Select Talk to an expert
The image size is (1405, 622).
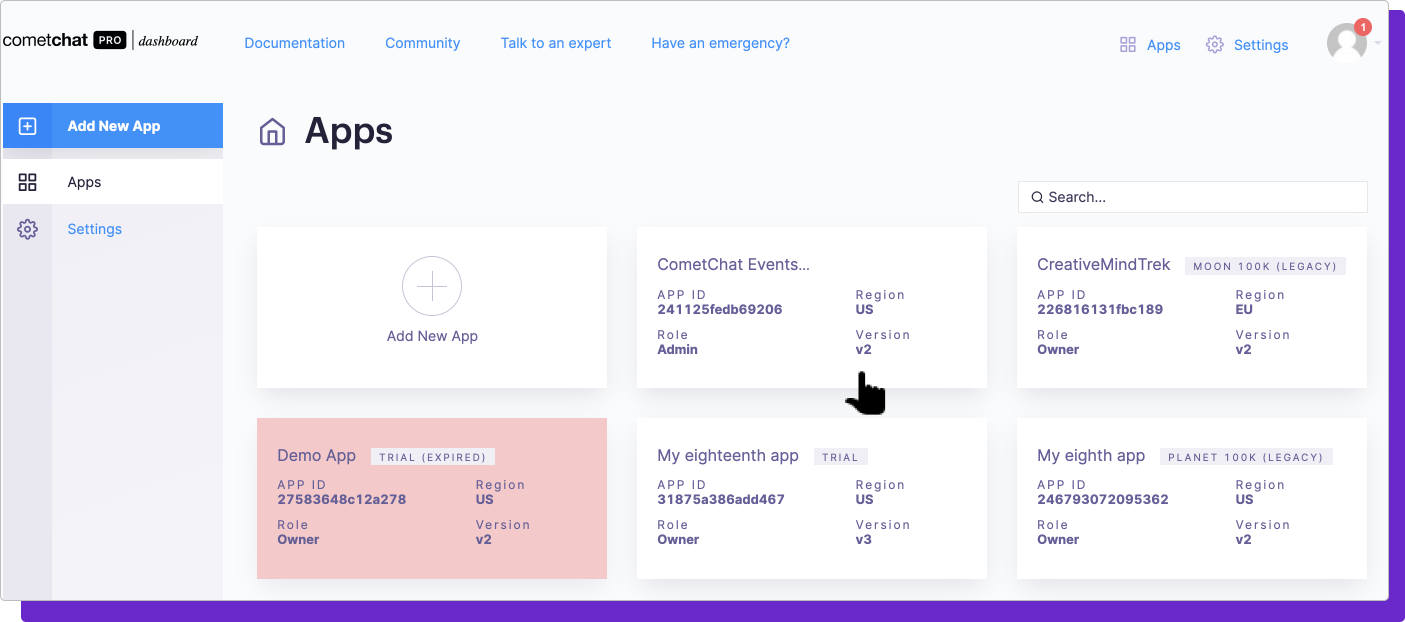click(556, 43)
